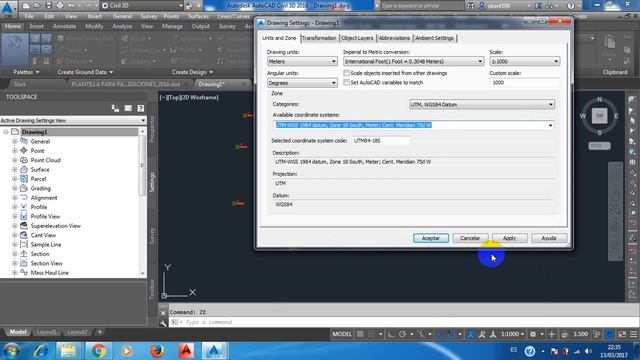Open Google Chrome from taskbar
Screen dimensions: 640x360
[x=98, y=351]
